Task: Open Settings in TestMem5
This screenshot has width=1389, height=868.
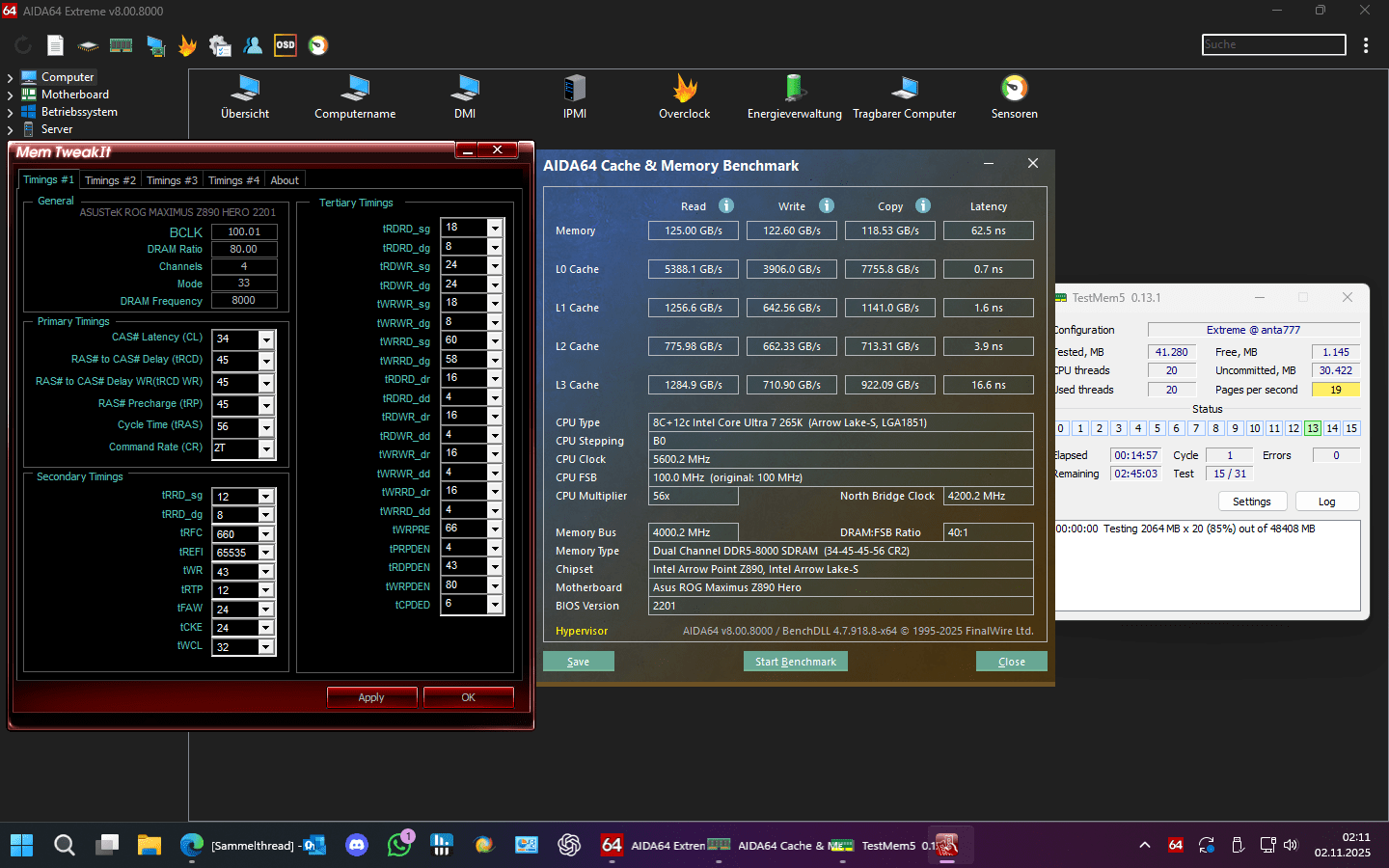Action: [x=1252, y=501]
